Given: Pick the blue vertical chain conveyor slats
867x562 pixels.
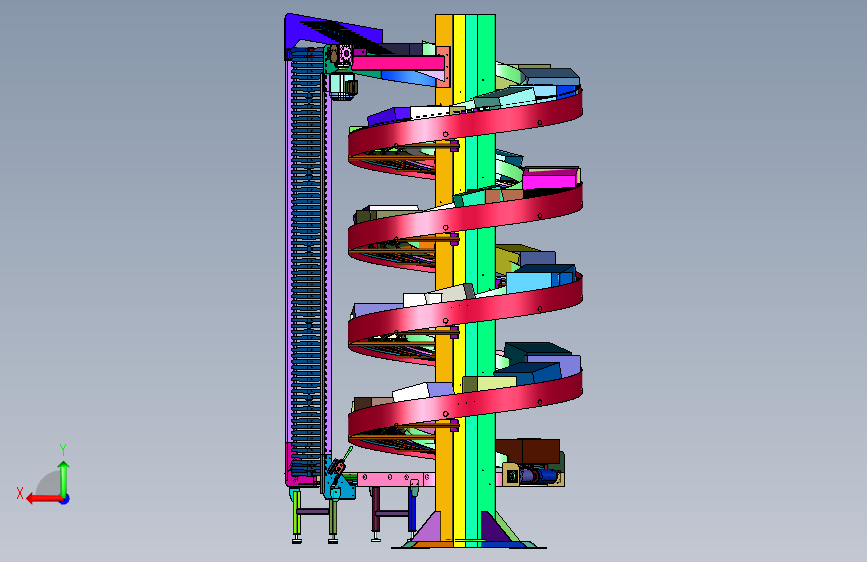Looking at the screenshot, I should coord(306,260).
